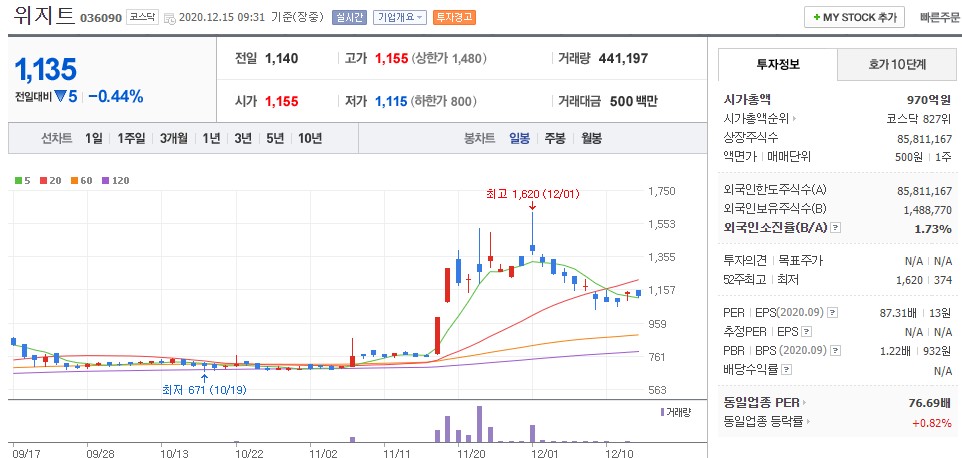Click stock code 036090
This screenshot has height=458, width=962.
click(101, 18)
